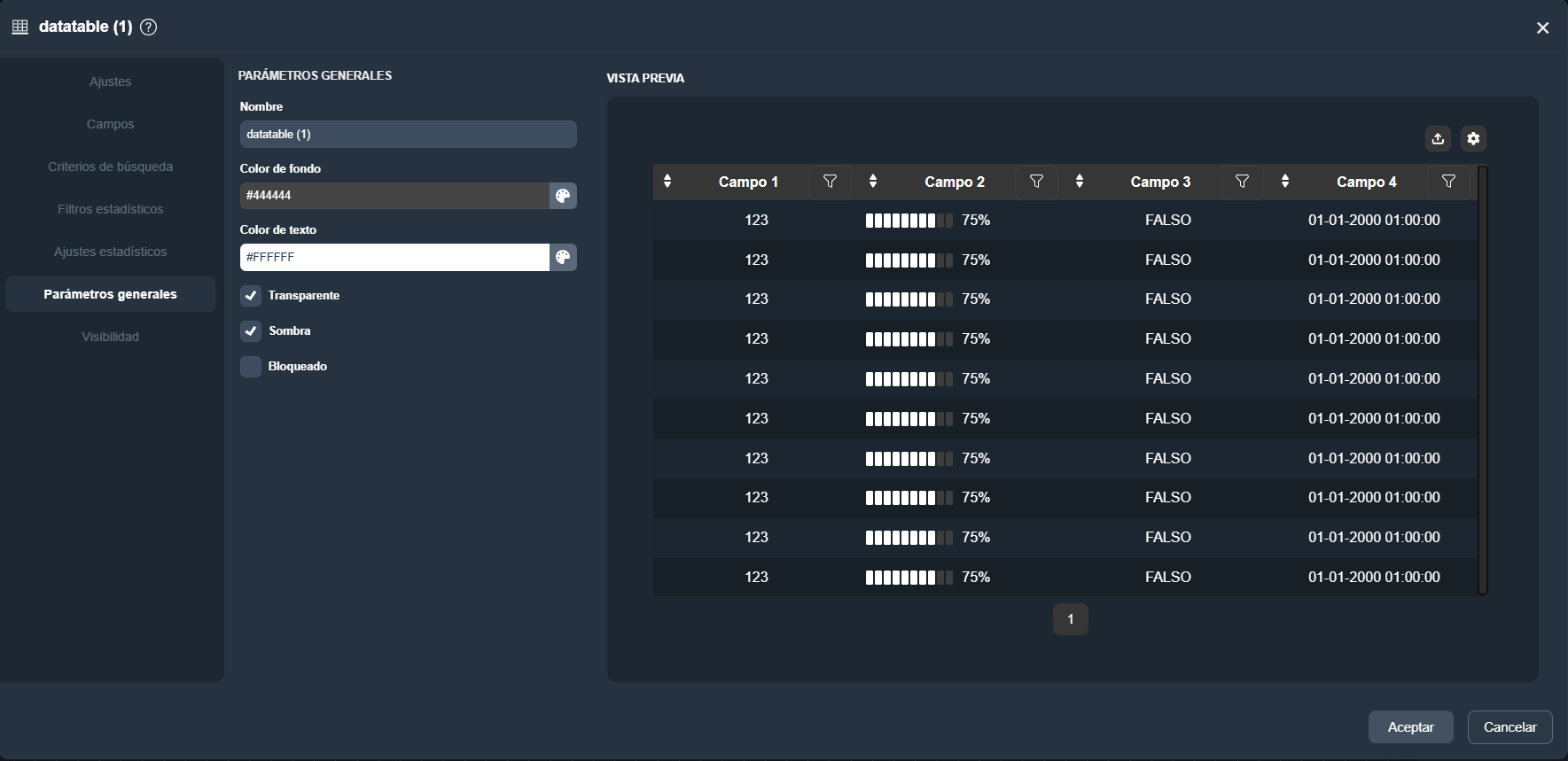The width and height of the screenshot is (1568, 761).
Task: Sort table by Campo 1 arrows
Action: coord(667,182)
